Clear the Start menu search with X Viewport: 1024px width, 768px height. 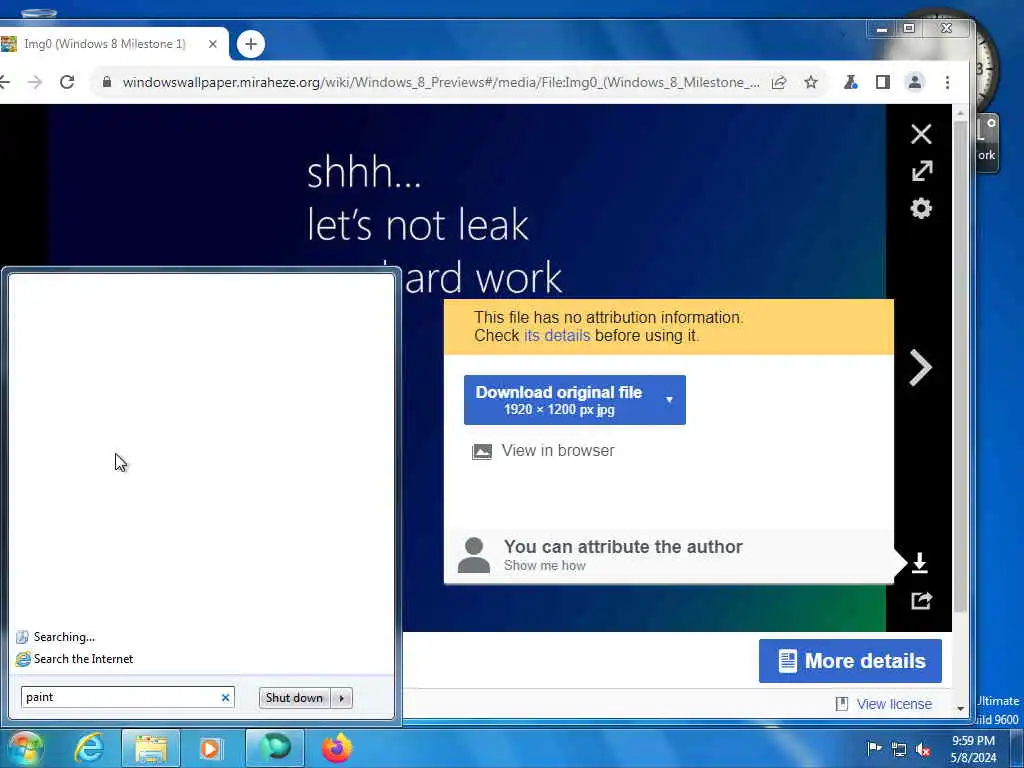pos(225,697)
